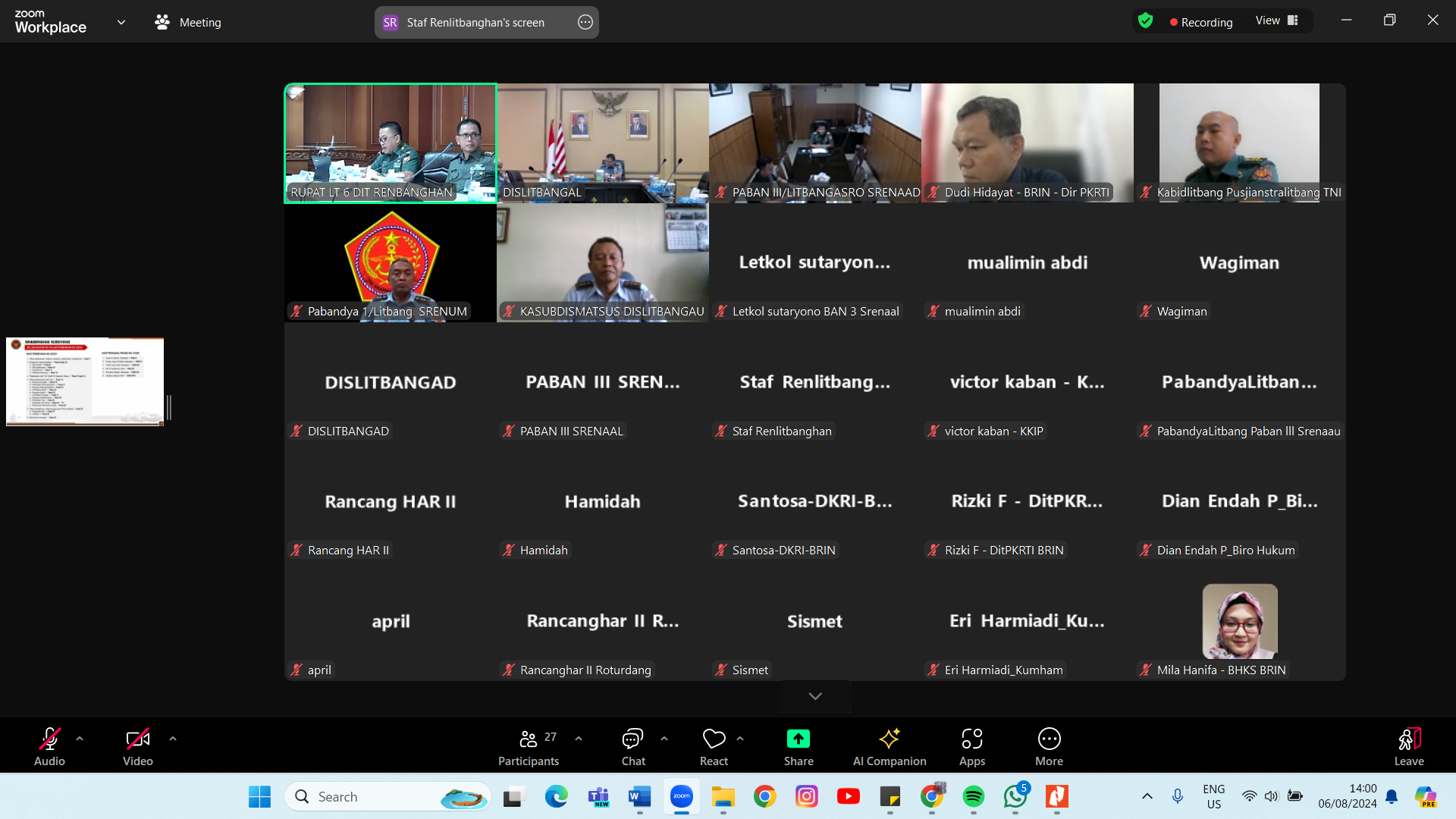Open the notifications bell
This screenshot has width=1456, height=819.
(1392, 796)
